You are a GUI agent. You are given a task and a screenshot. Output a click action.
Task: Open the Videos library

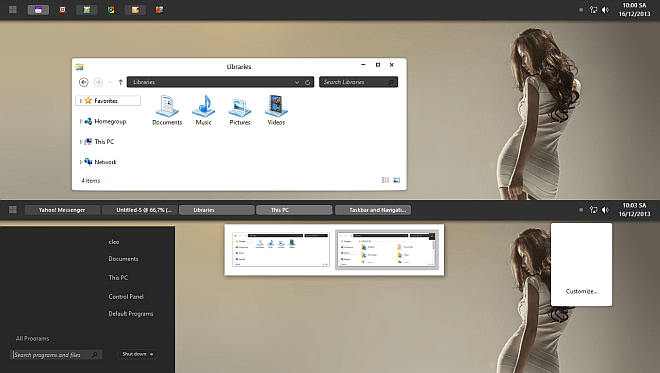[x=276, y=110]
